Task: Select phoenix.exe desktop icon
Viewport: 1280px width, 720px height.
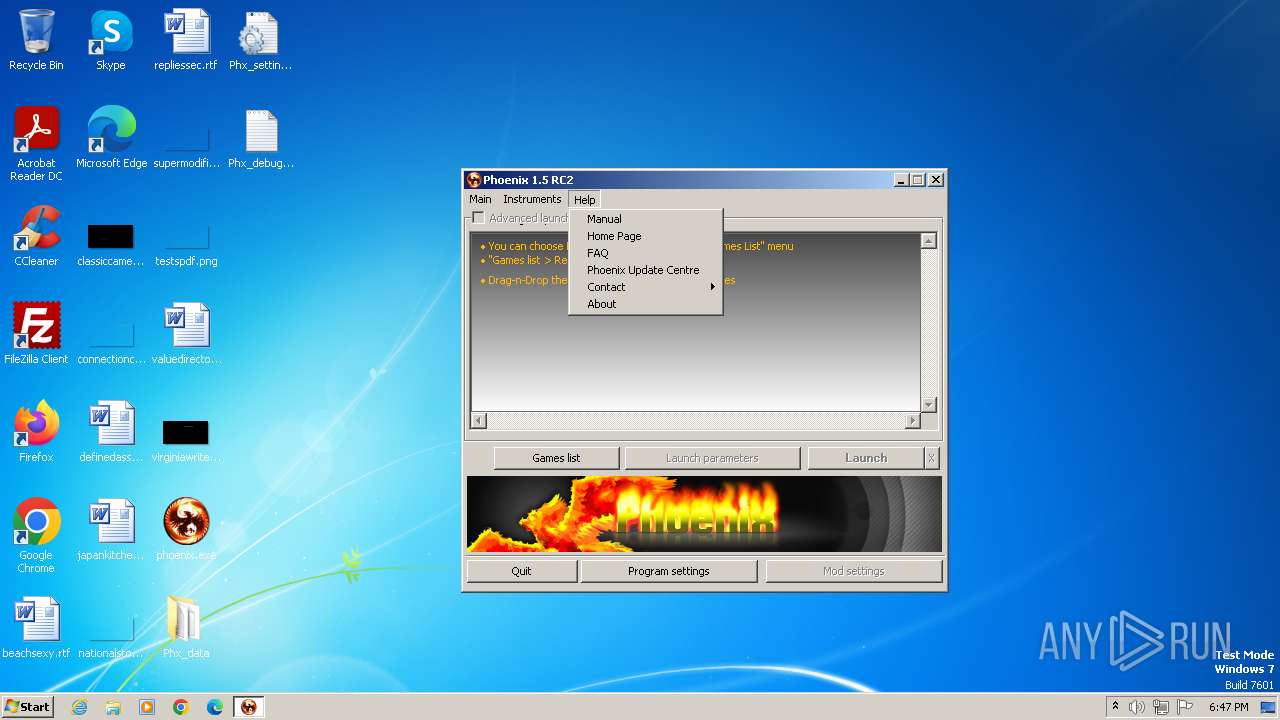Action: tap(186, 529)
